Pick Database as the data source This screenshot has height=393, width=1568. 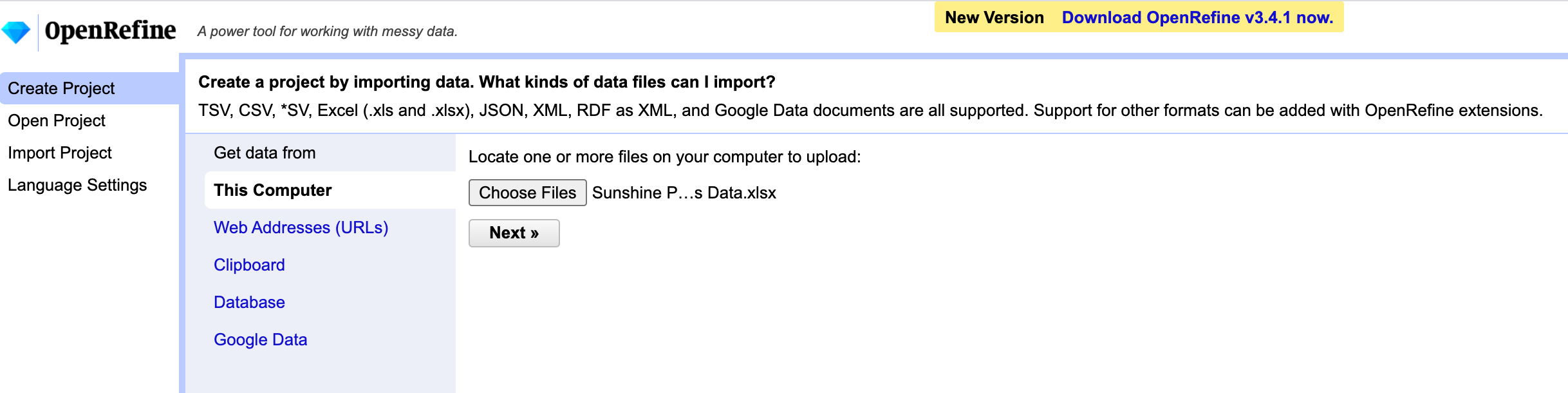(249, 302)
